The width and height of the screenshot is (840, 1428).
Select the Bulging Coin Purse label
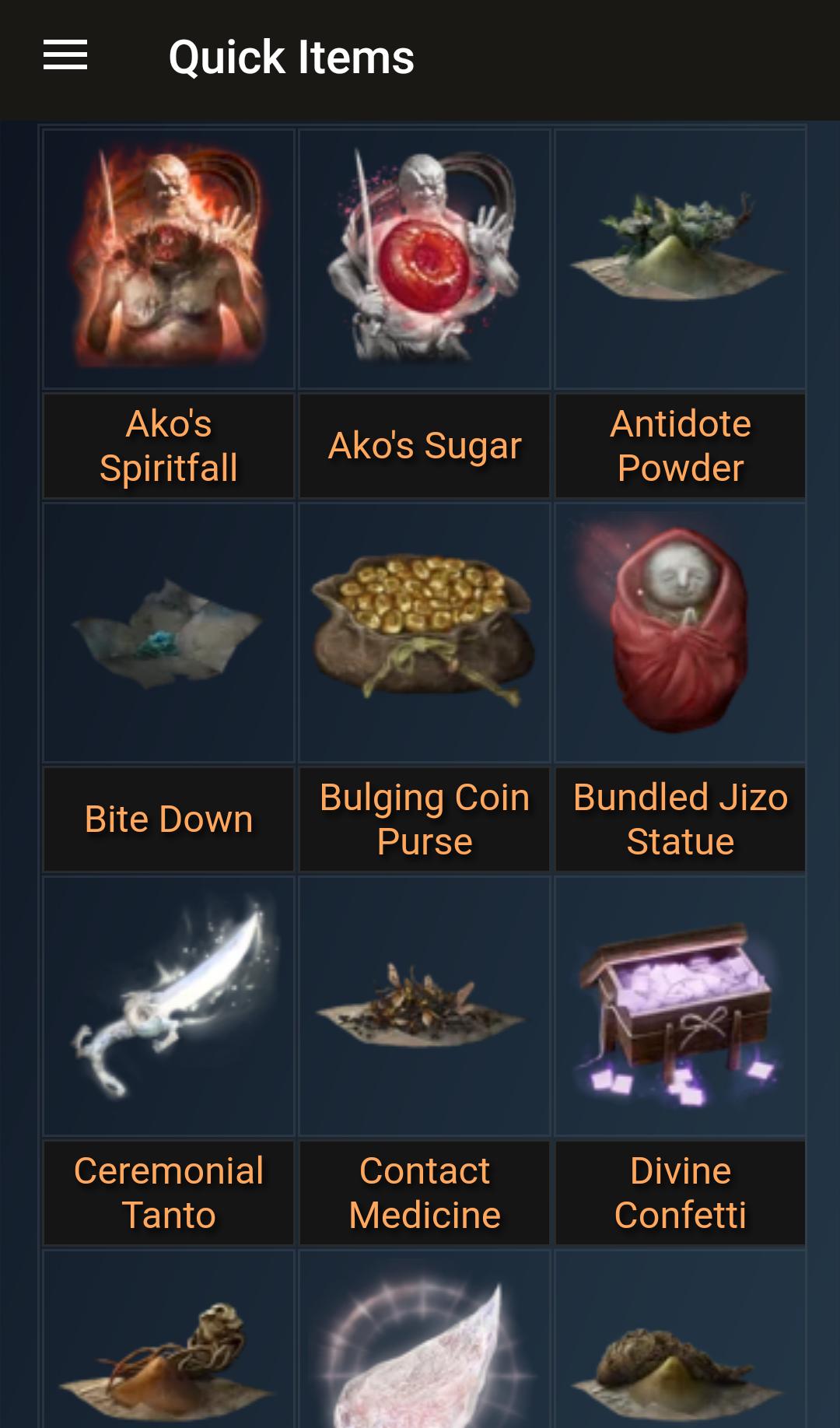[425, 819]
